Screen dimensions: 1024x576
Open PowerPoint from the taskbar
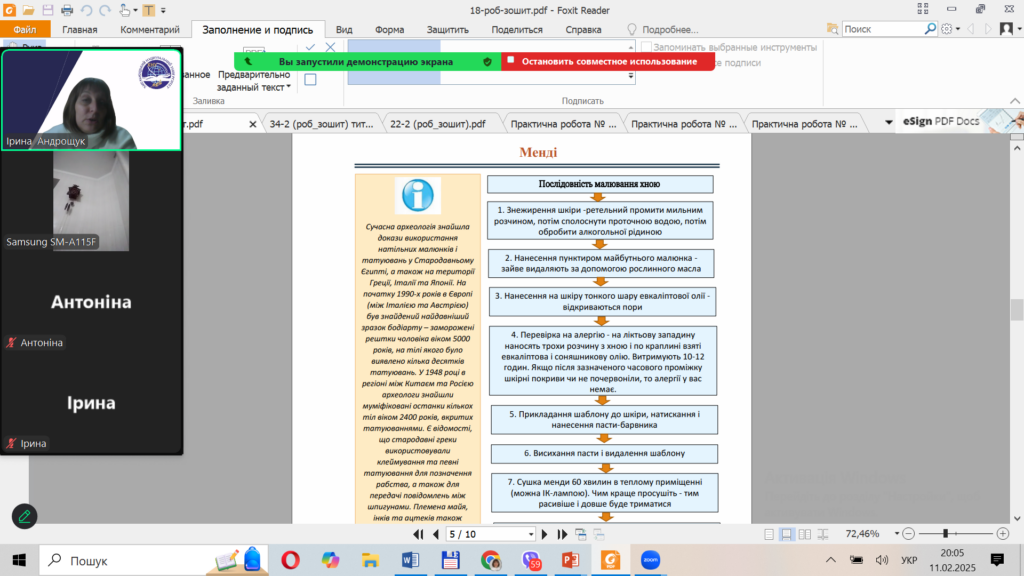[570, 560]
